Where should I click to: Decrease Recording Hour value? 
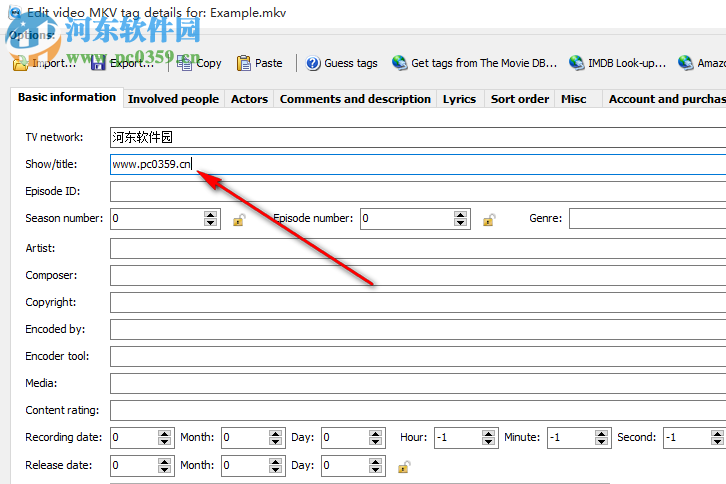(488, 441)
